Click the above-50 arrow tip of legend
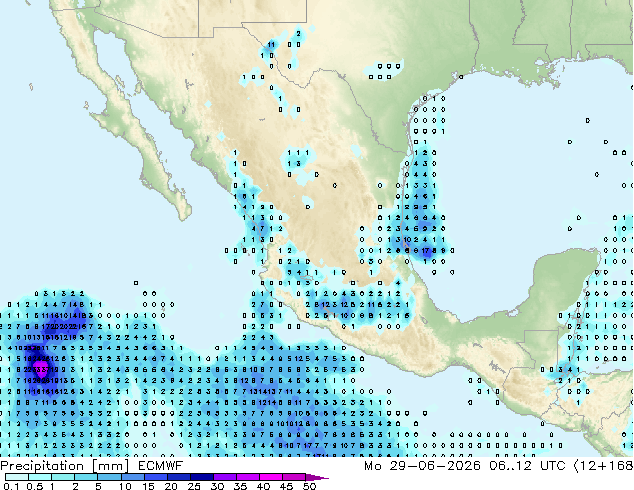The height and width of the screenshot is (490, 634). tap(317, 477)
